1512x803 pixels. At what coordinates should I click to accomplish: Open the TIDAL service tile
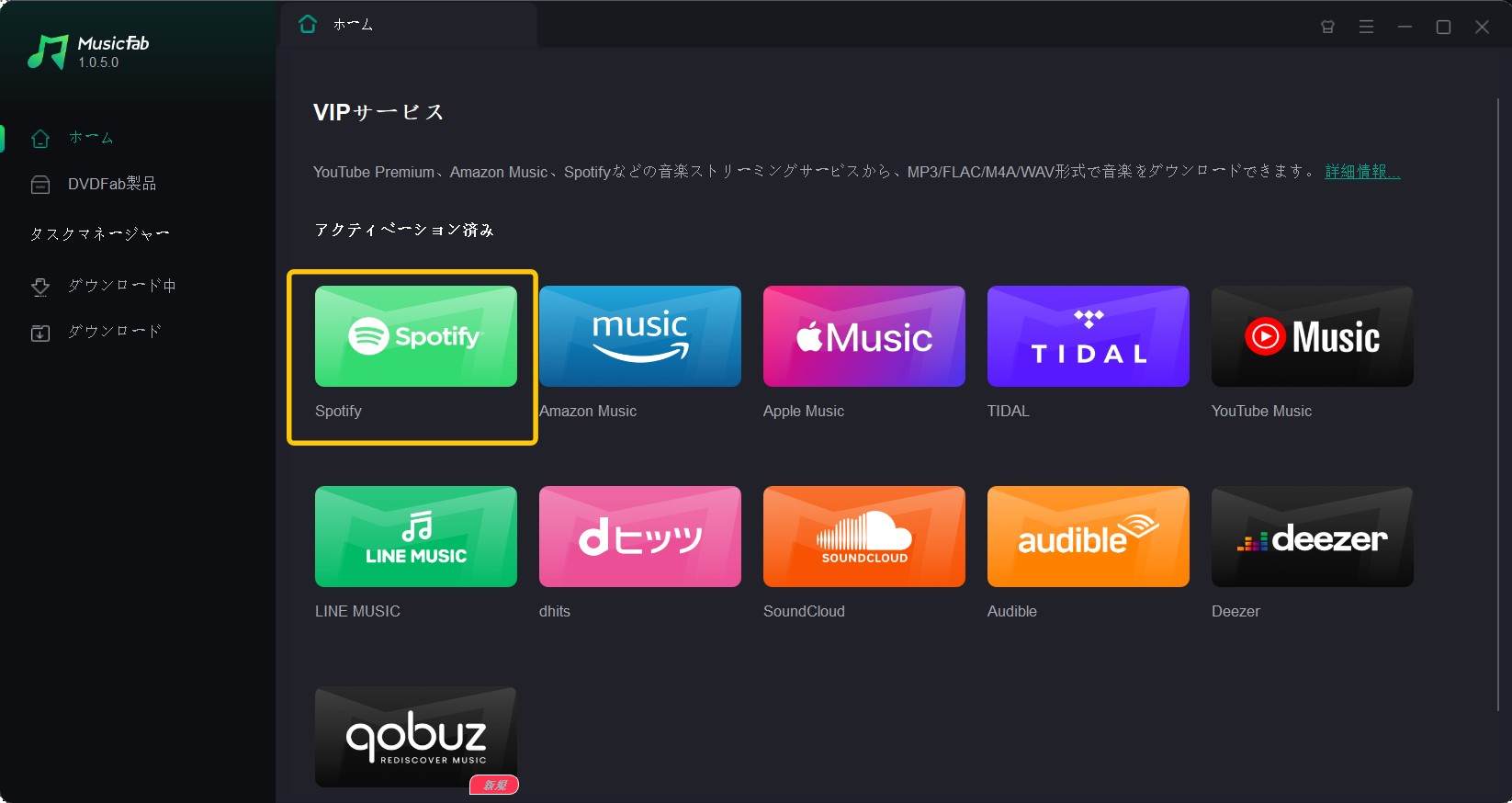point(1088,336)
